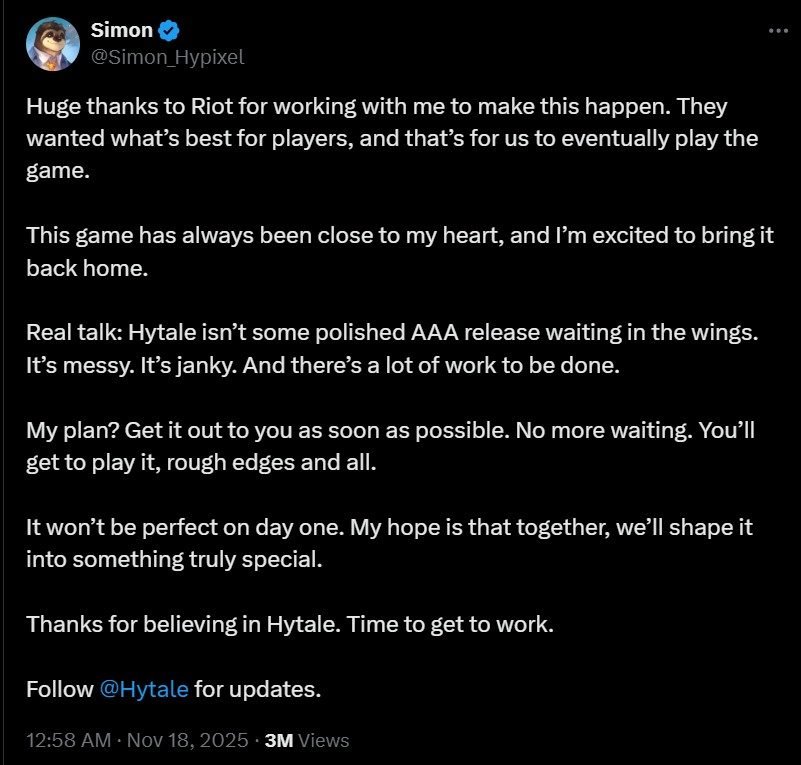Click the word "Follow" in last line

point(59,689)
